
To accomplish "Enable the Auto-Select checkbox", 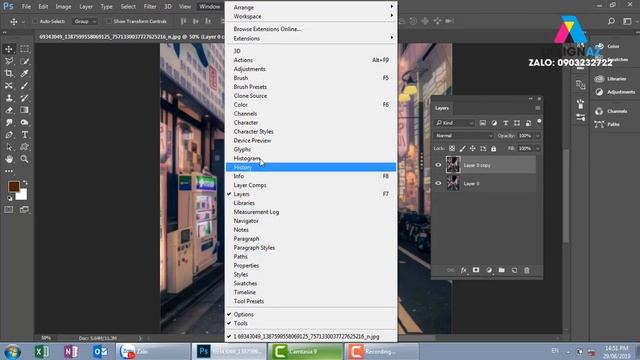I will click(x=35, y=21).
